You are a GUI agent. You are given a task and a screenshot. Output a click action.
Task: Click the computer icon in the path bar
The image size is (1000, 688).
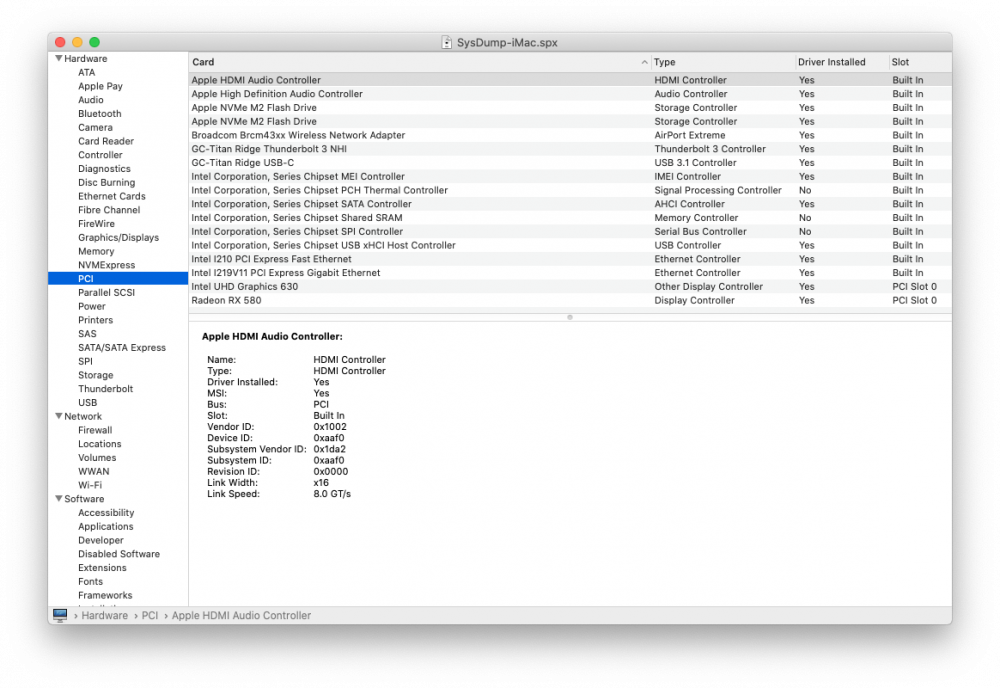pos(60,615)
